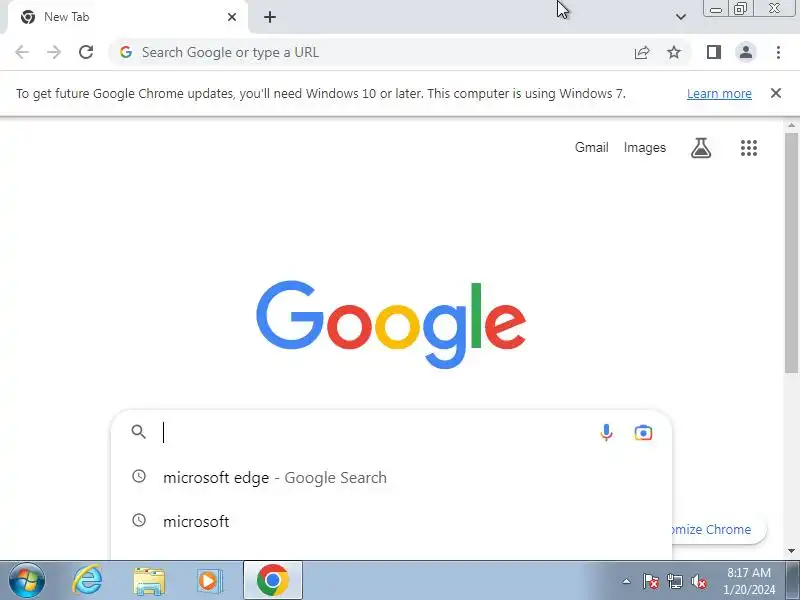Click the reload page icon
Image resolution: width=800 pixels, height=600 pixels.
click(x=86, y=52)
